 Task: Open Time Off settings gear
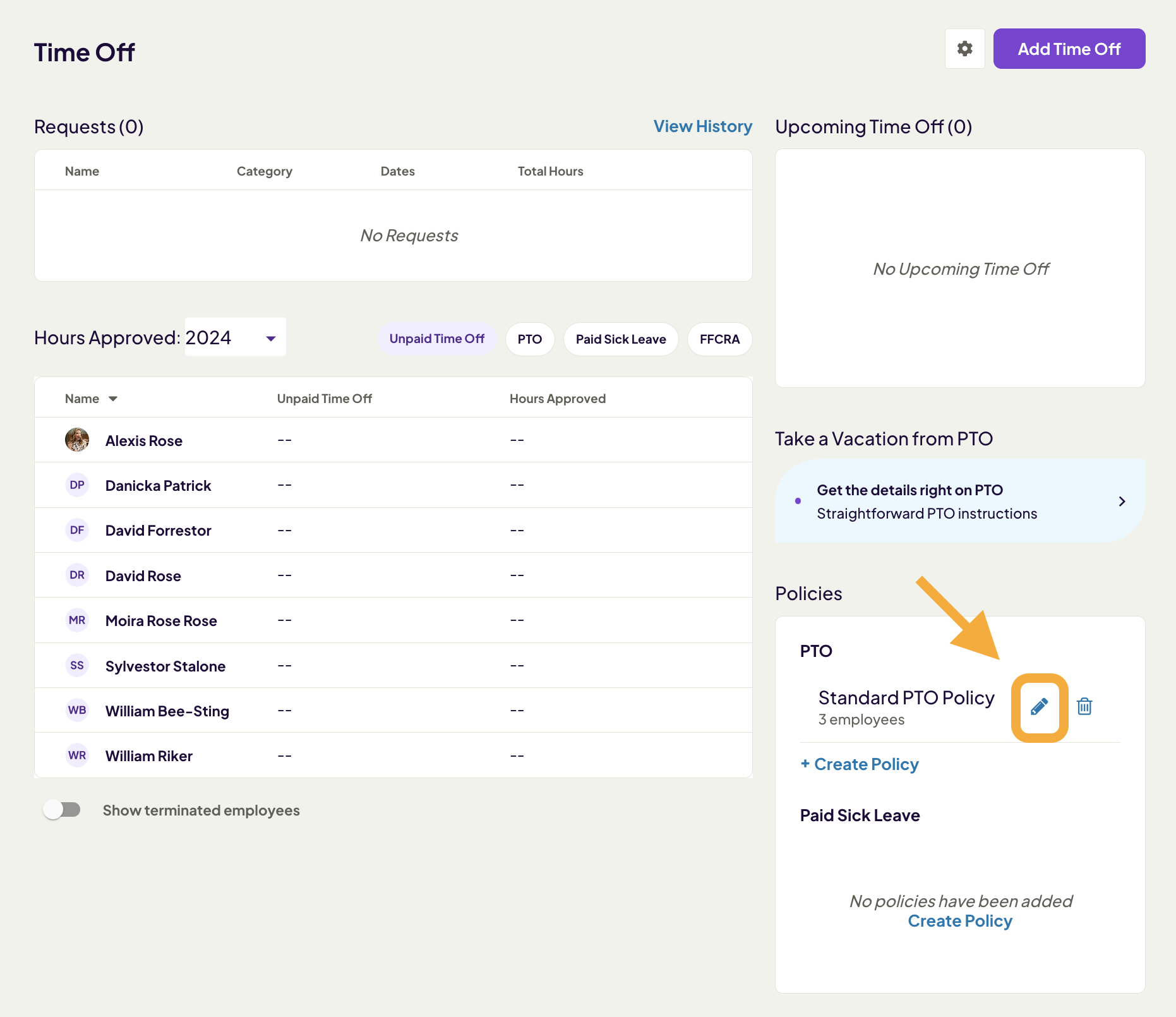click(964, 49)
